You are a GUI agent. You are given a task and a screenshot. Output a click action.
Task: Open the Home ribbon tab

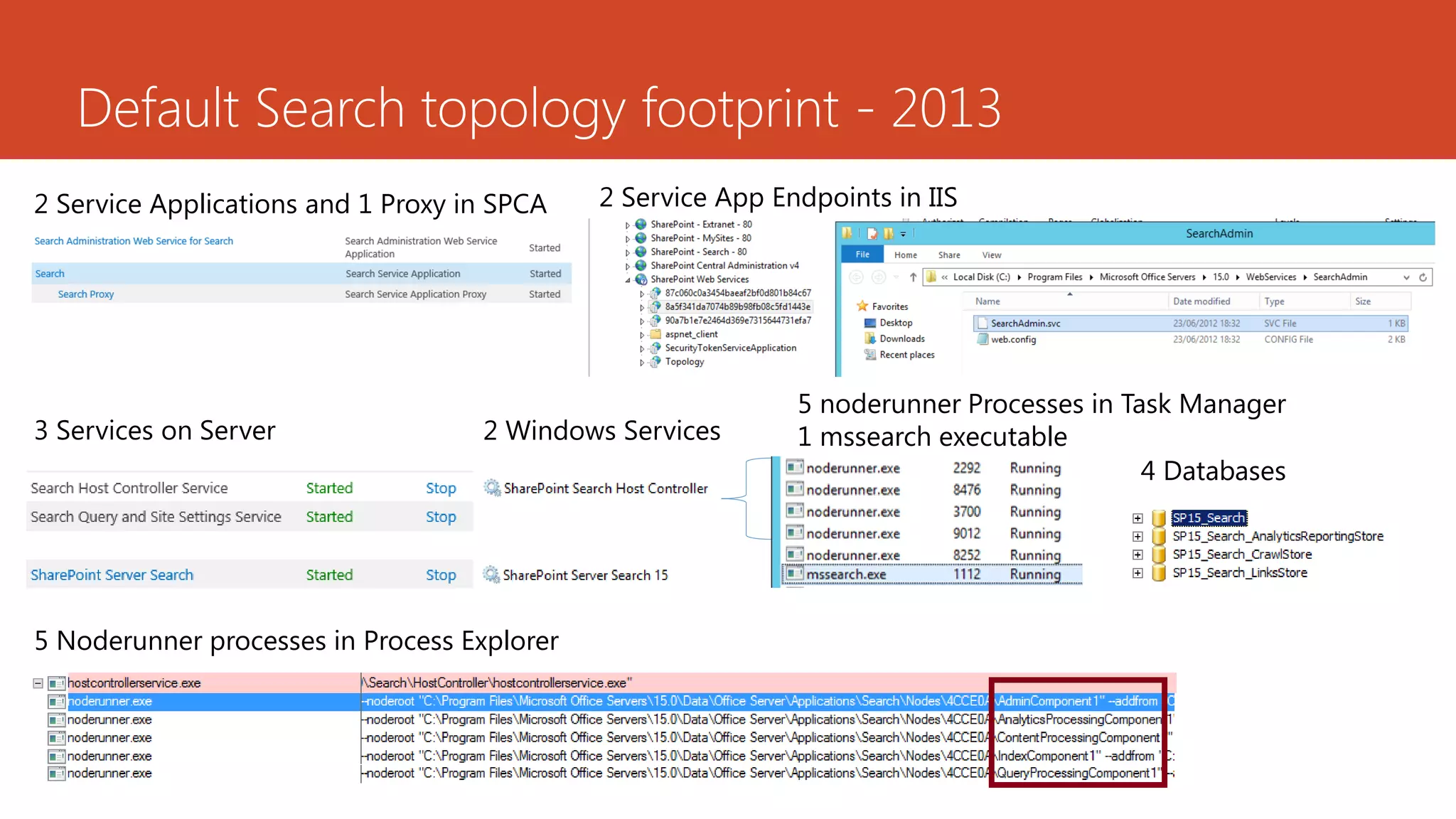click(906, 255)
